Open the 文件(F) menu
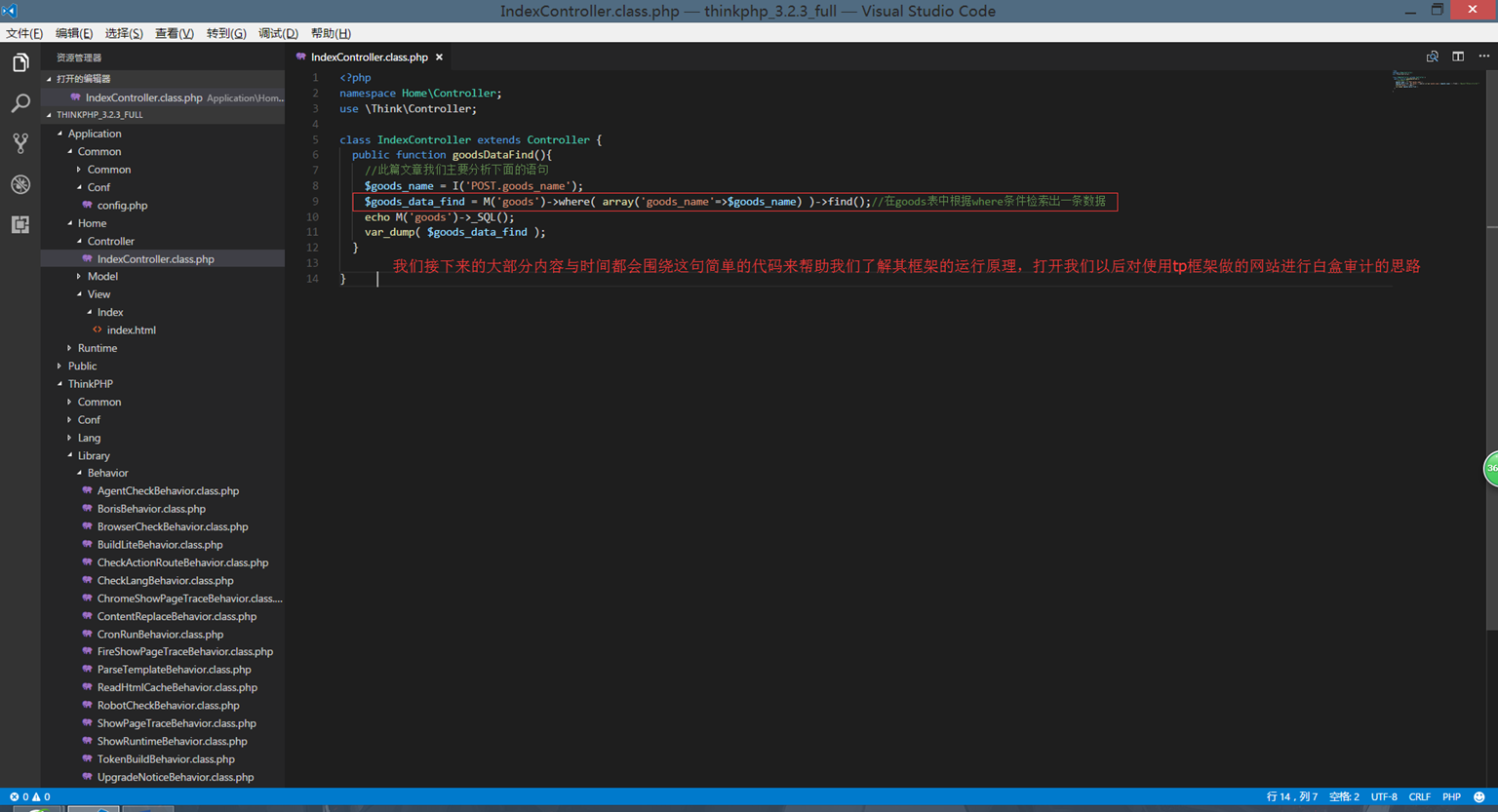Viewport: 1498px width, 812px height. pyautogui.click(x=24, y=33)
